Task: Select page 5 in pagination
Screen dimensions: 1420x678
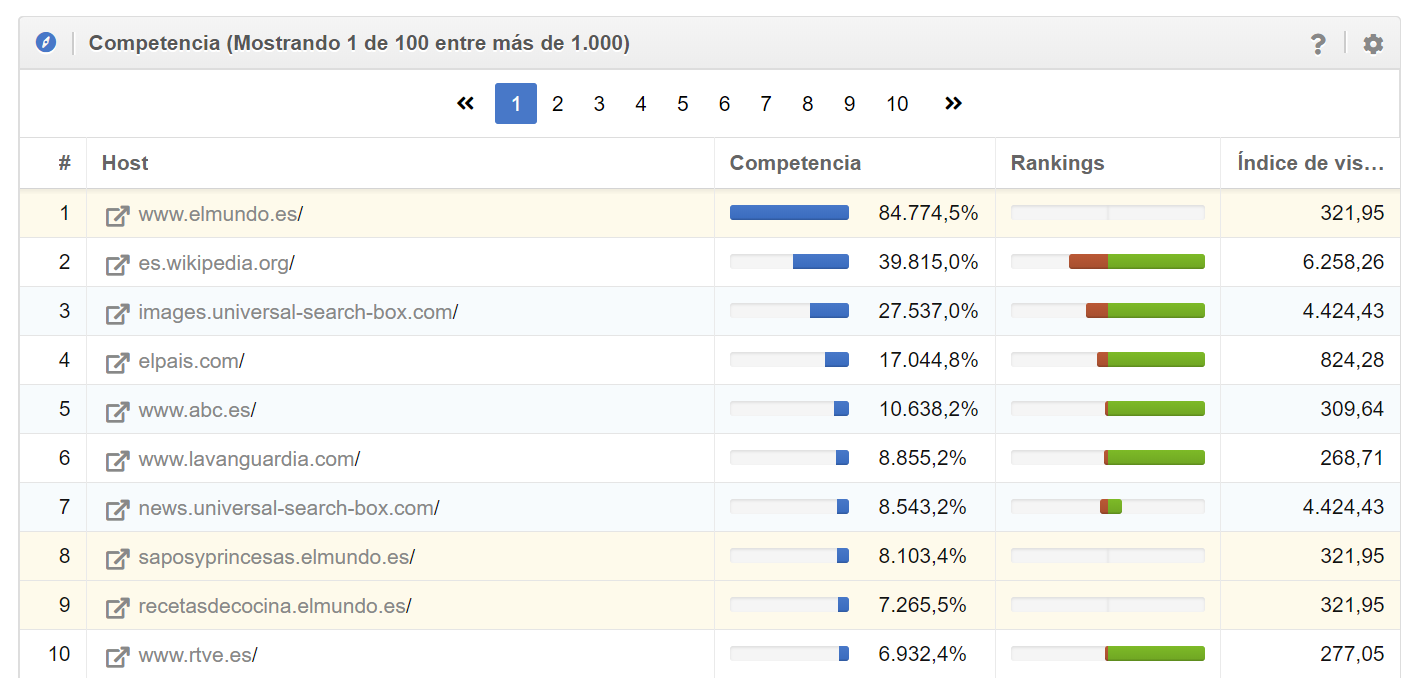Action: [682, 104]
